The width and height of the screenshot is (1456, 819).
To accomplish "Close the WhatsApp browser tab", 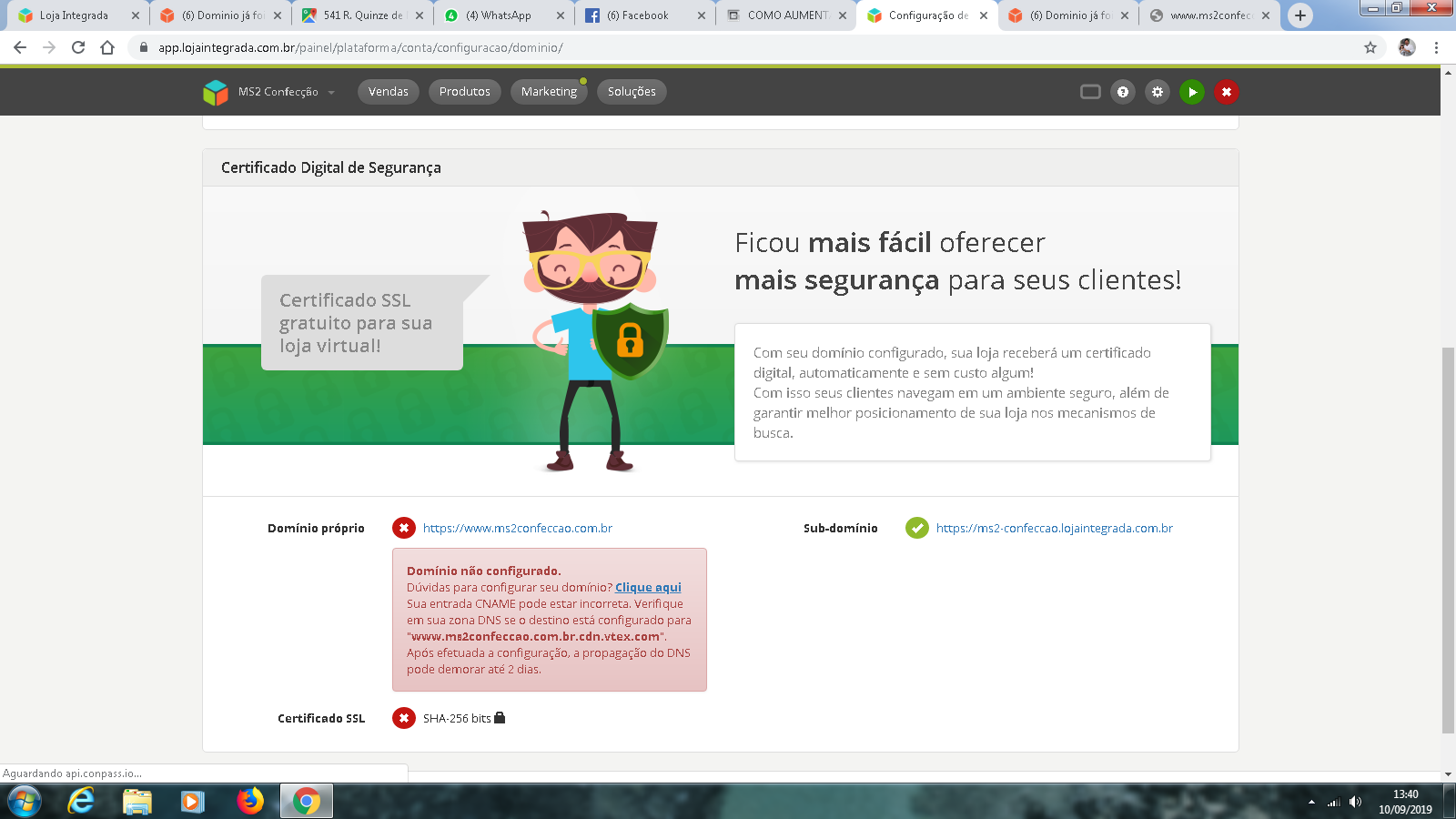I will click(x=561, y=15).
